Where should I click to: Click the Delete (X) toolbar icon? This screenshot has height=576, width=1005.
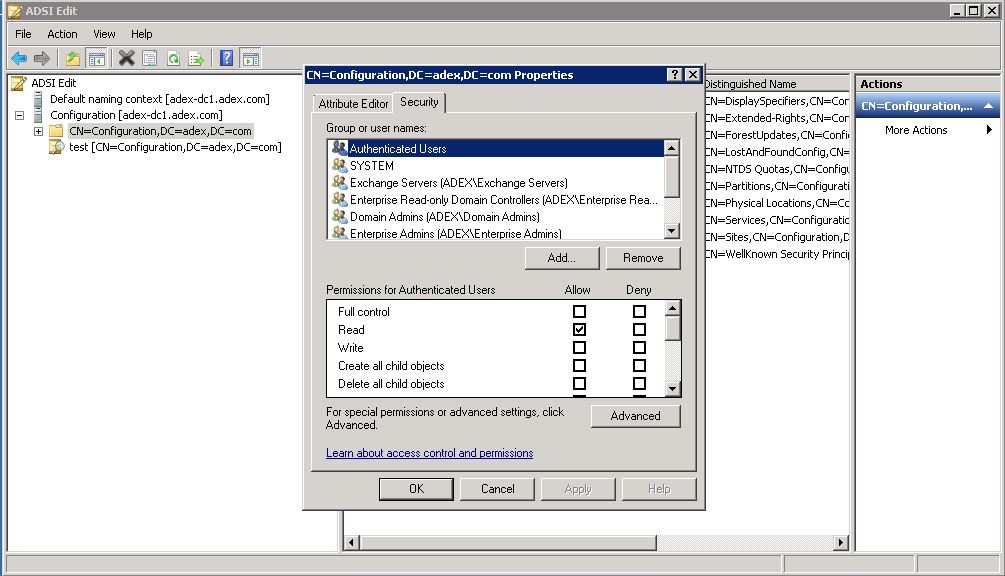(127, 57)
